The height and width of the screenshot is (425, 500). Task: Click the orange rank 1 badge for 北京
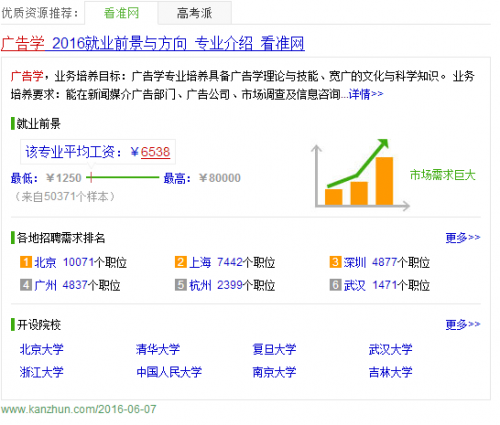tap(26, 262)
